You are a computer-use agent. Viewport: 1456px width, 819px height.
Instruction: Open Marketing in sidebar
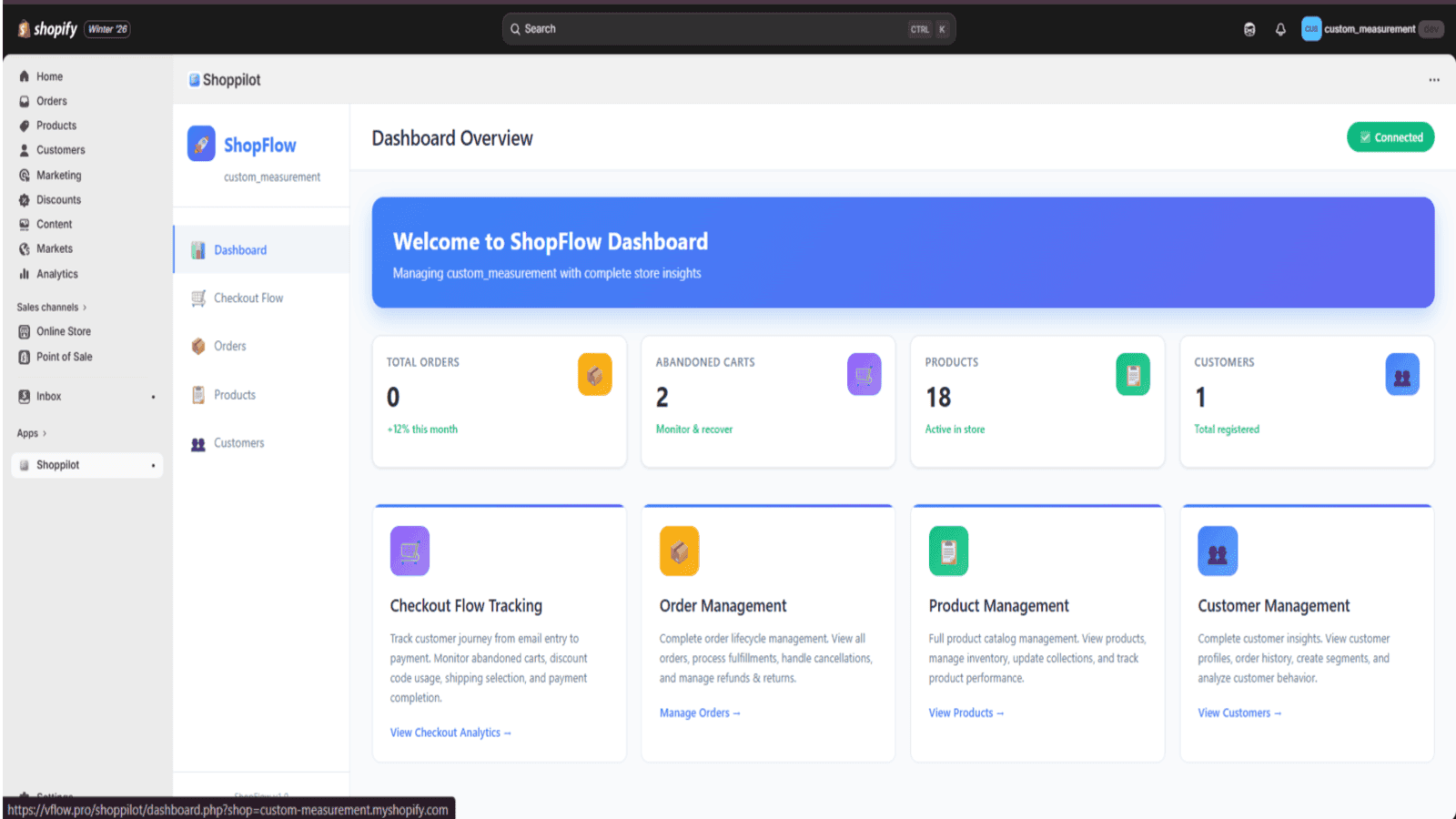58,175
